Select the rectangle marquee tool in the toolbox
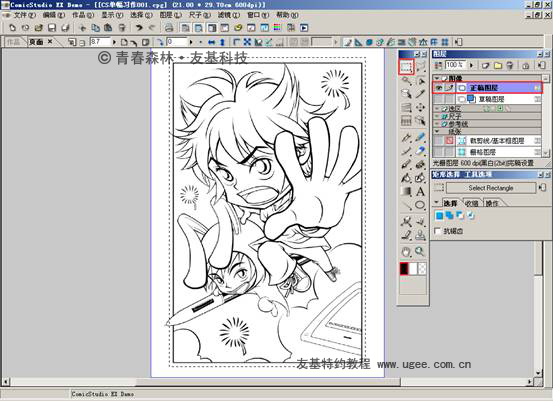Screen dimensions: 553x401 406,67
